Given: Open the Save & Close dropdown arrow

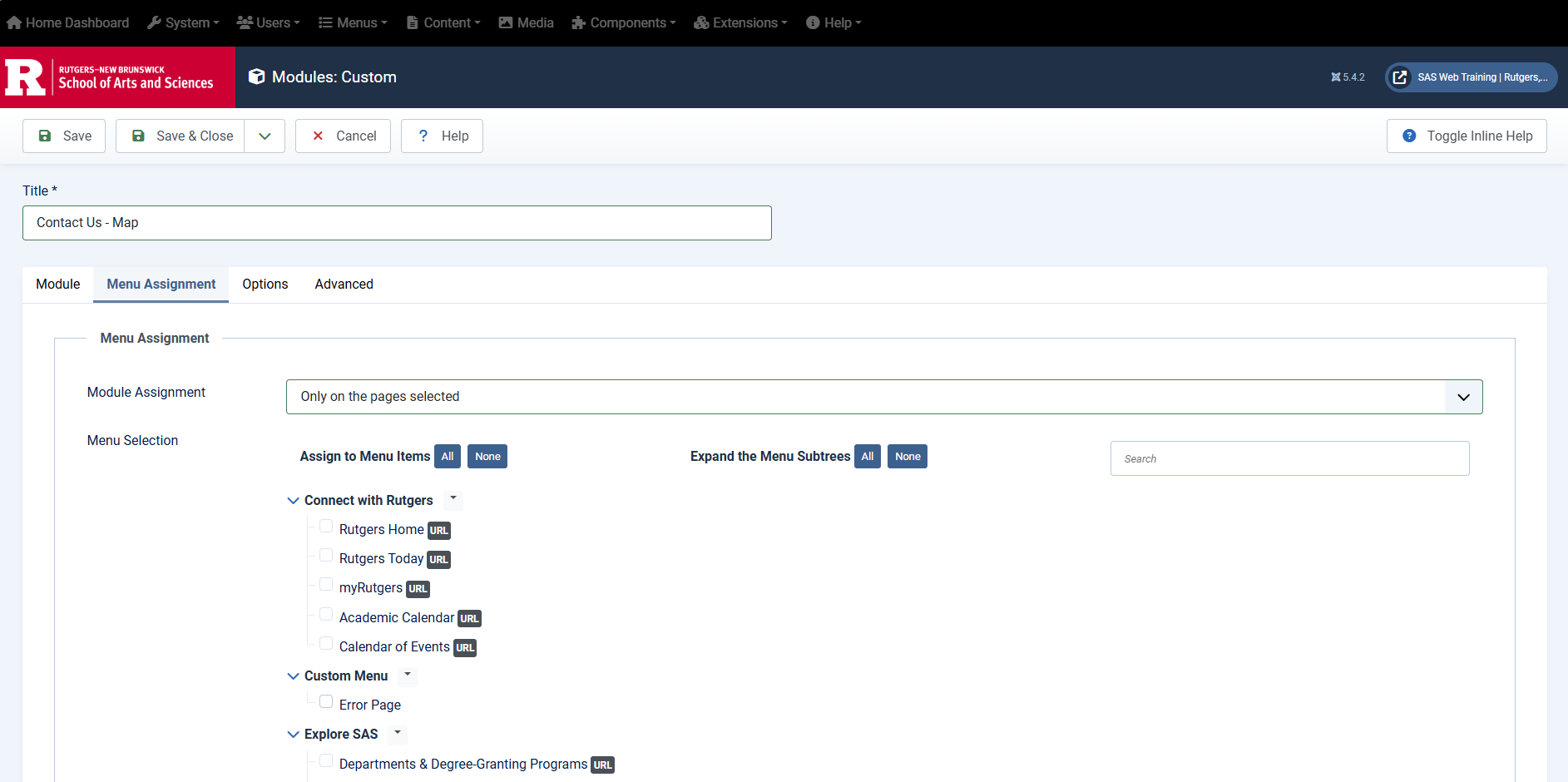Looking at the screenshot, I should [x=265, y=136].
